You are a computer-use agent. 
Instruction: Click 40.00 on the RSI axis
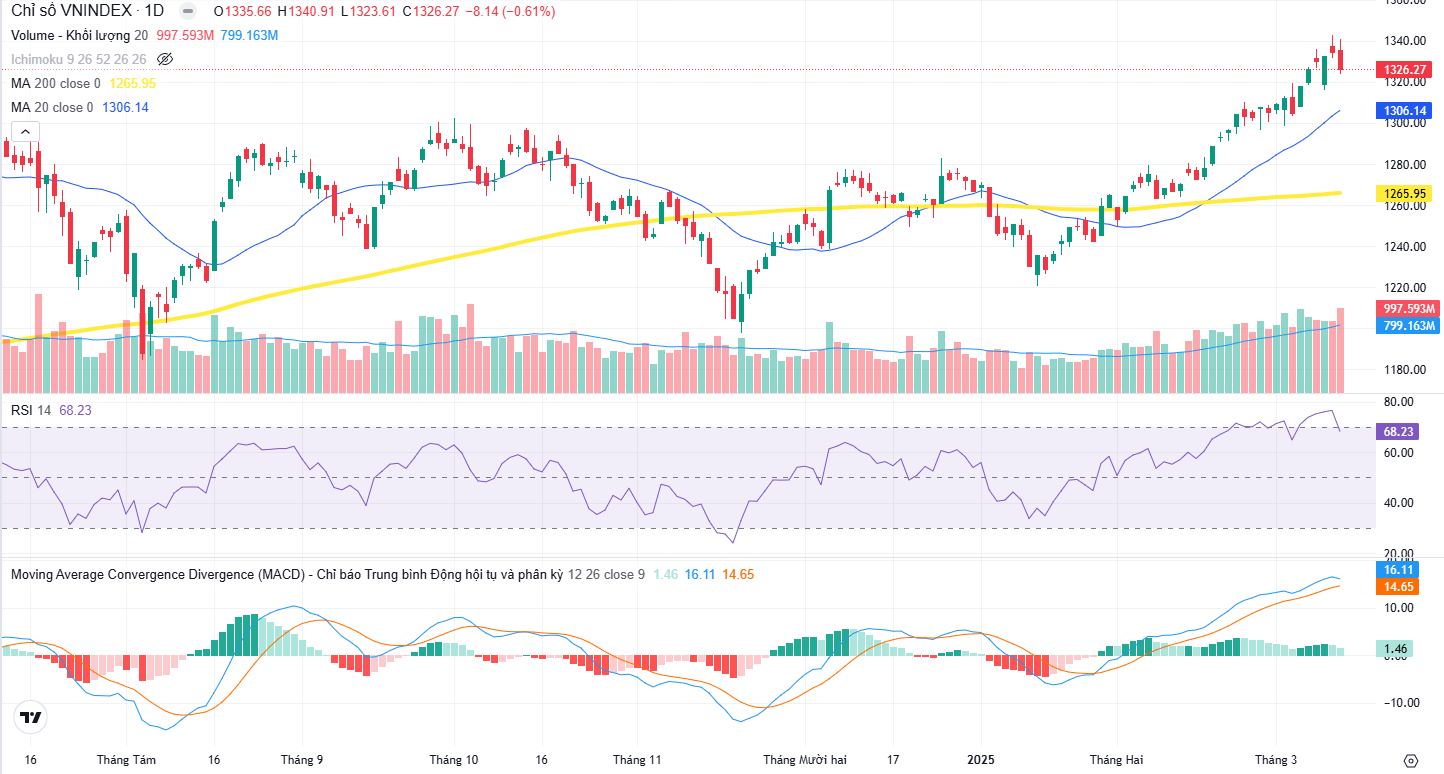click(x=1399, y=503)
